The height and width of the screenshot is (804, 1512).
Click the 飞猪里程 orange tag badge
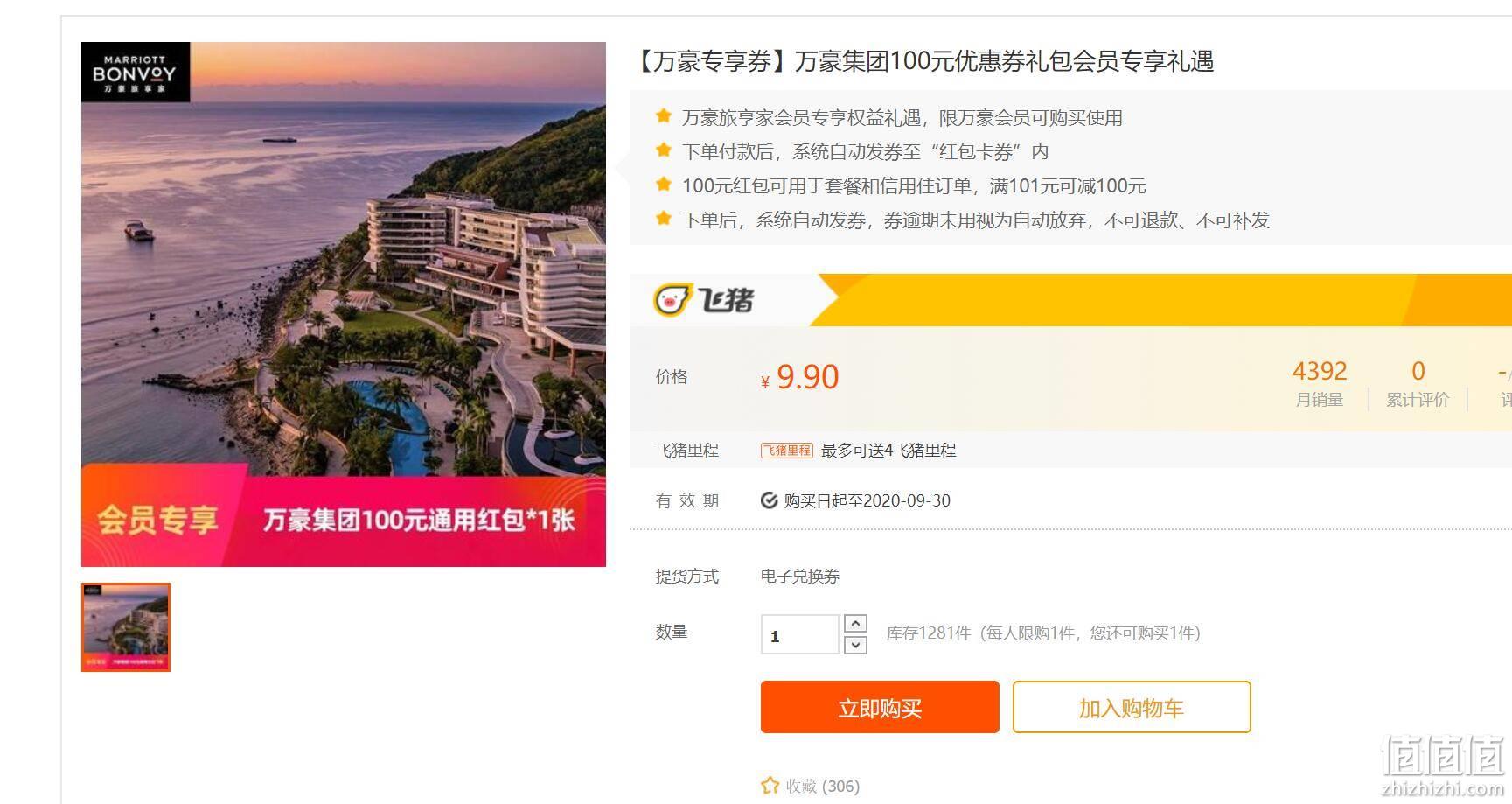(787, 451)
